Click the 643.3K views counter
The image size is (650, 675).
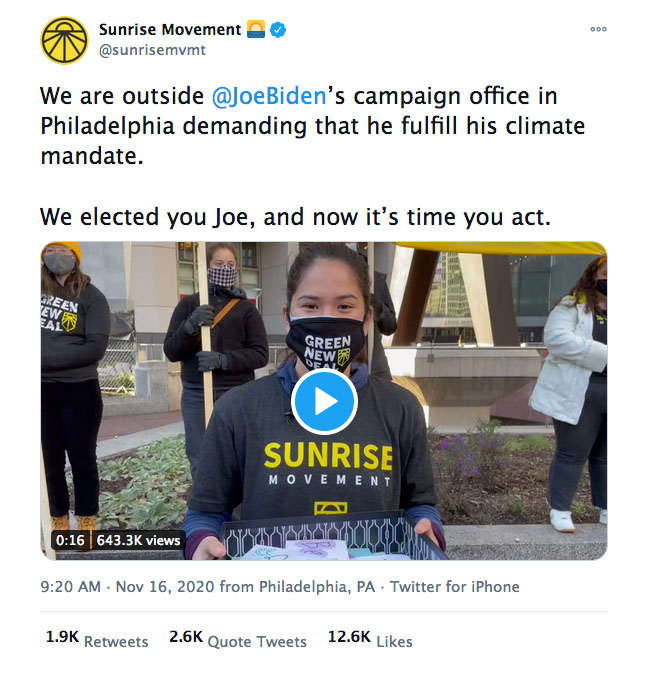138,540
